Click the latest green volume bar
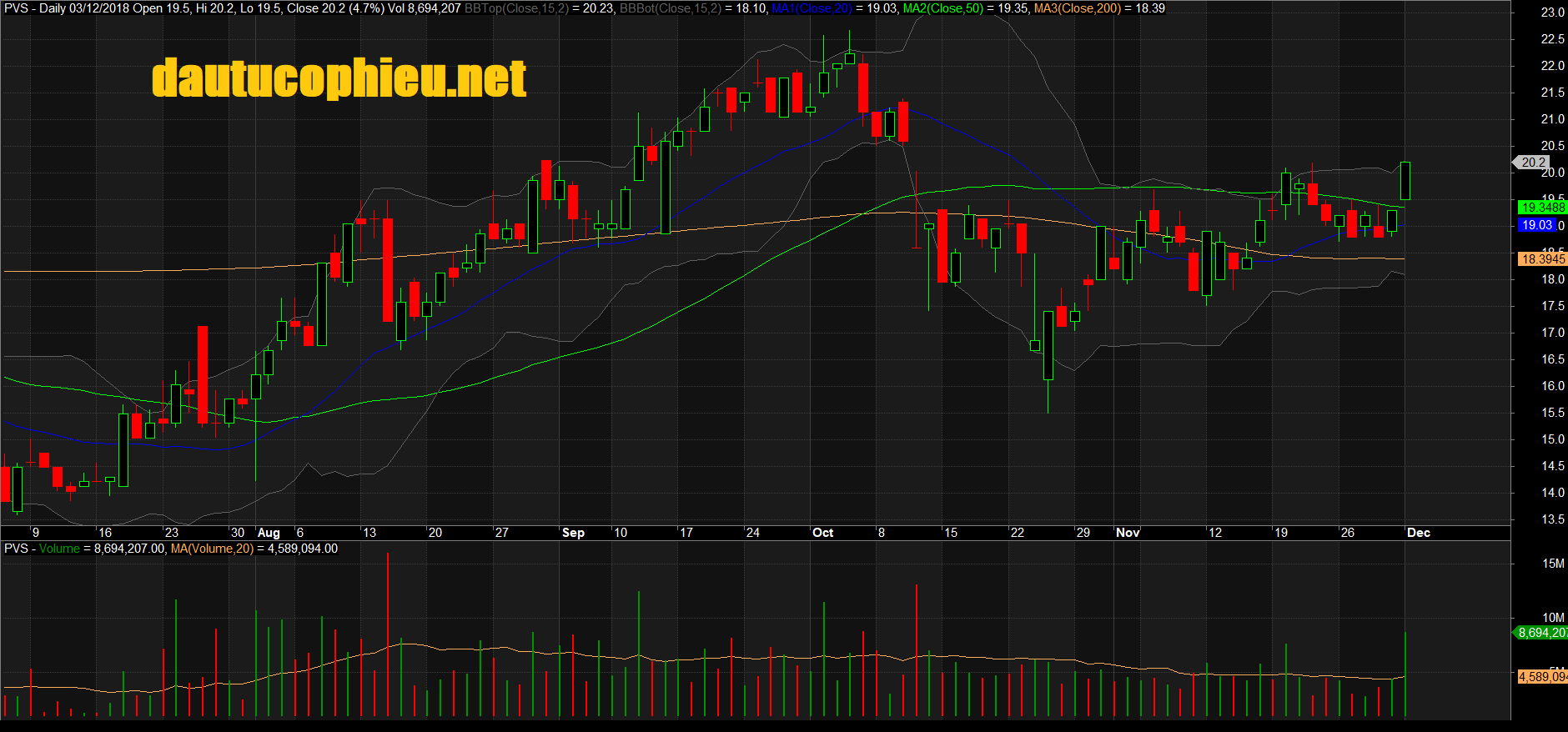The image size is (1568, 732). (x=1405, y=674)
